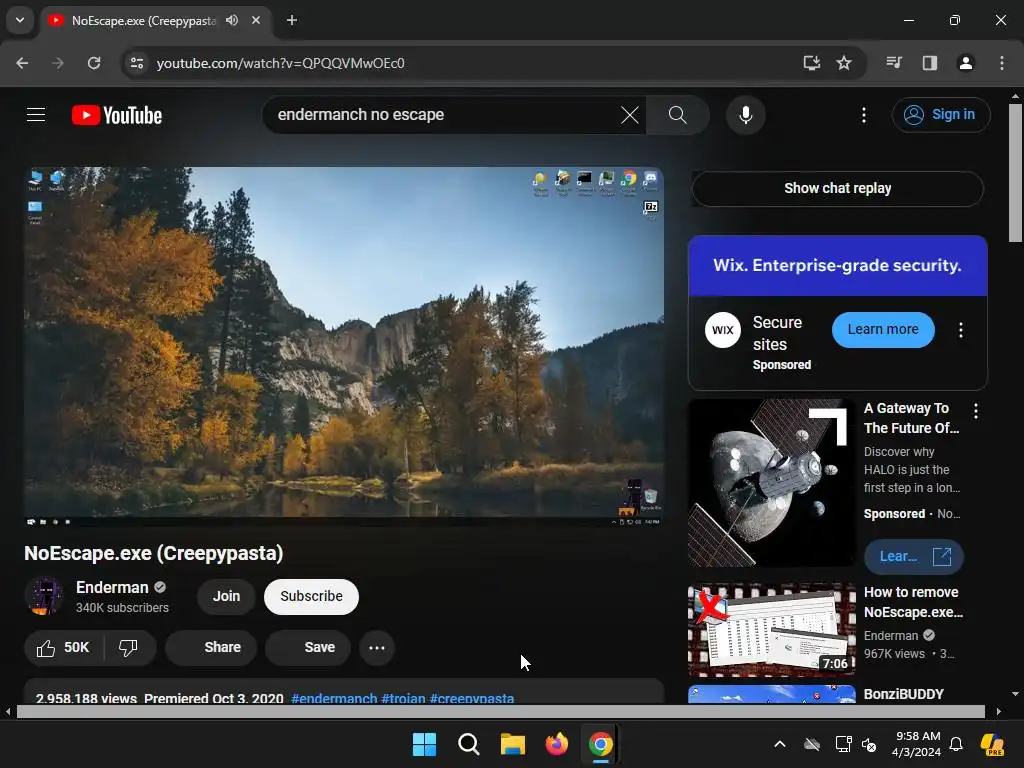Launch Firefox from the taskbar
1024x768 pixels.
point(556,744)
